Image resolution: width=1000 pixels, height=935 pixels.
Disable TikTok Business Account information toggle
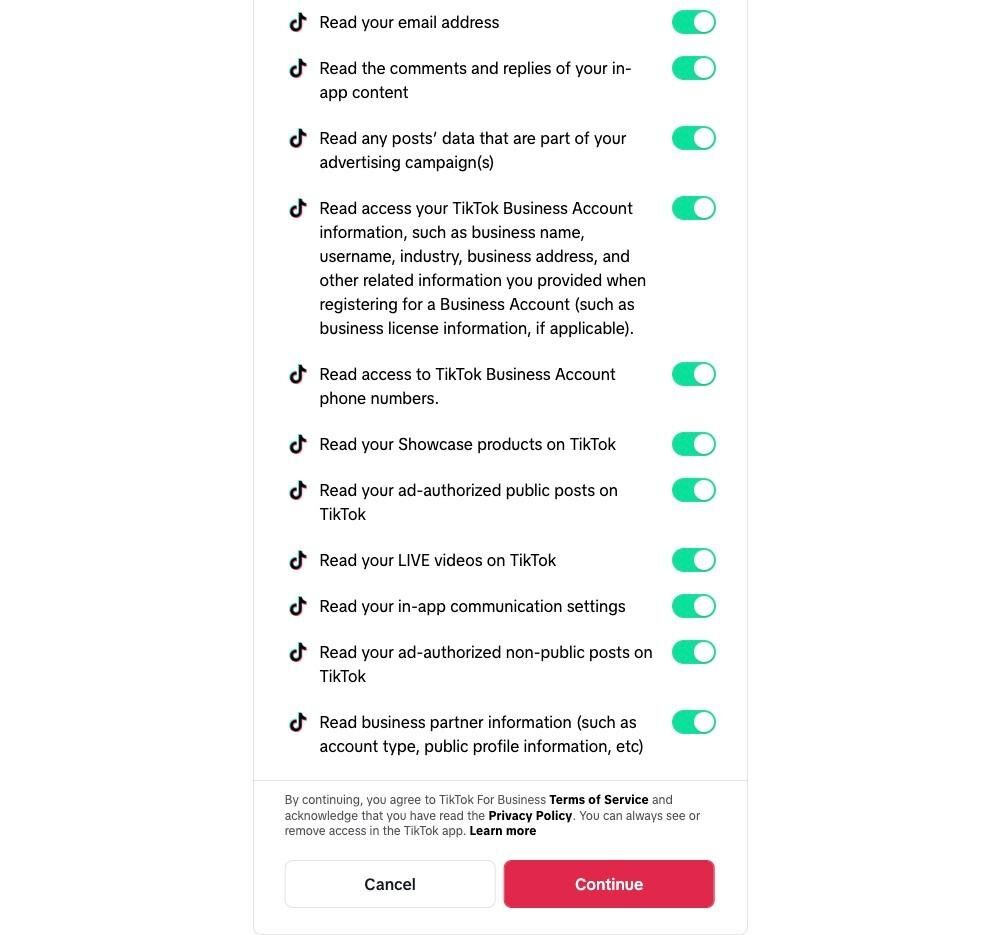click(x=693, y=208)
